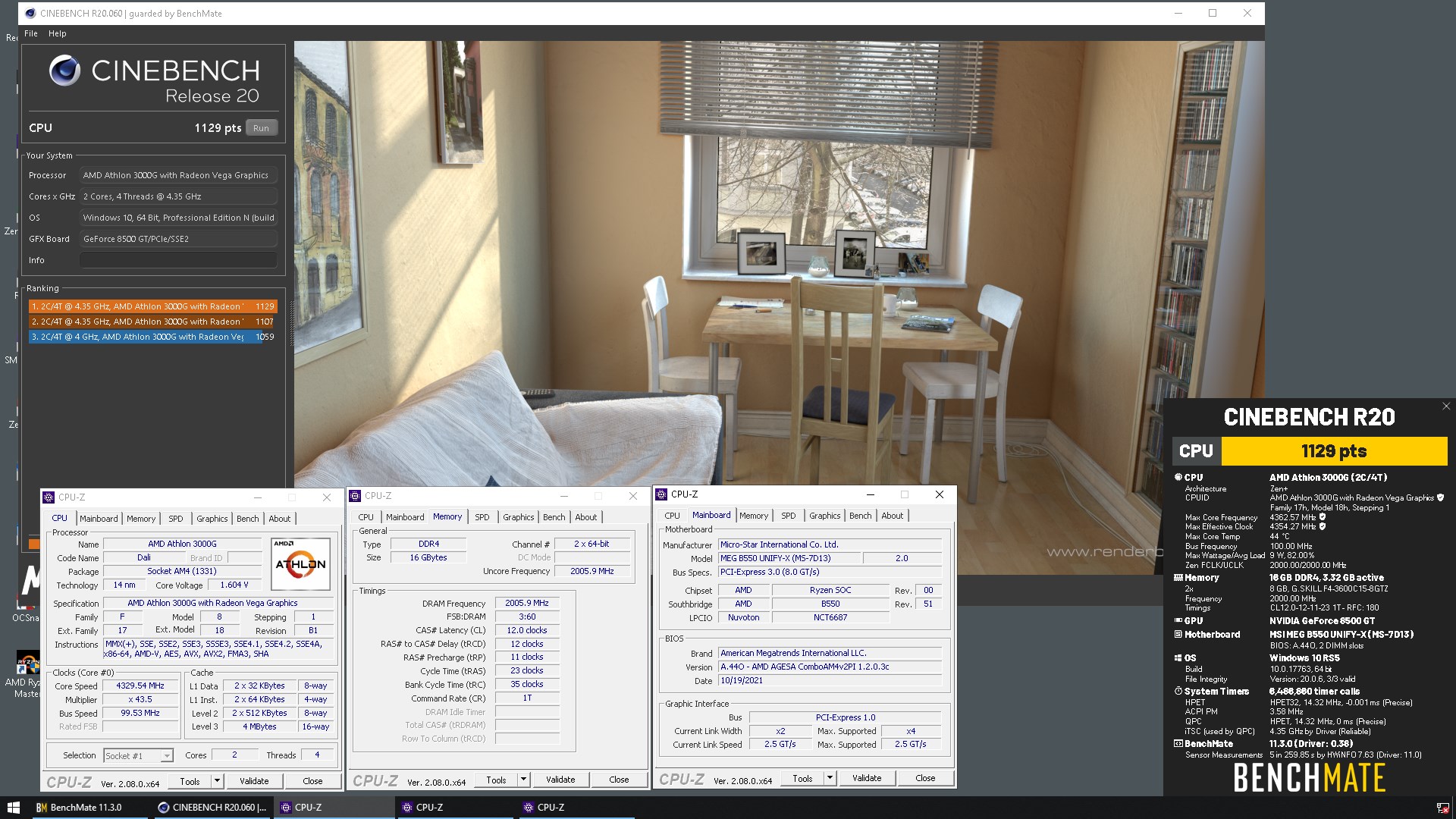Screen dimensions: 1456x819
Task: Click the Motherboard section icon in BenchMate panel
Action: [x=1178, y=635]
